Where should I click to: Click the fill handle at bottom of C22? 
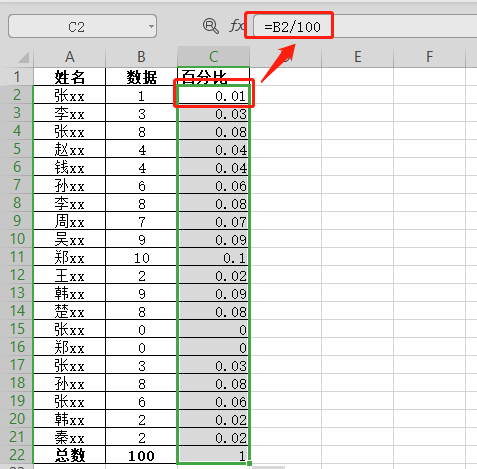pyautogui.click(x=250, y=464)
